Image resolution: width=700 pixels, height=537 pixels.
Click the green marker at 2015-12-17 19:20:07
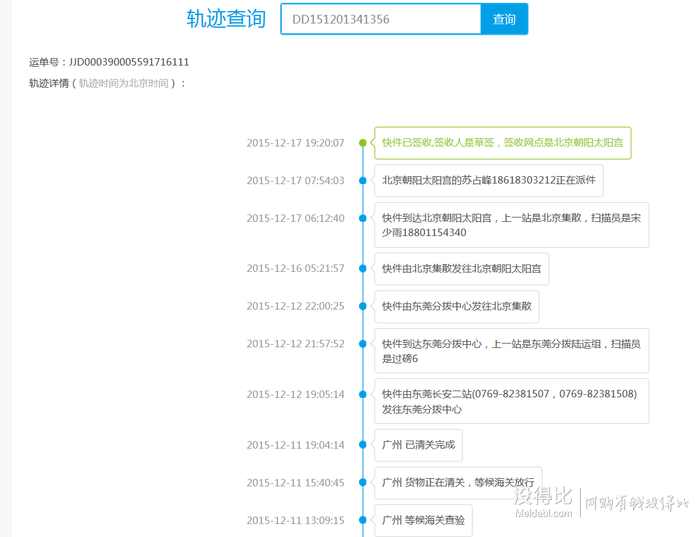[362, 143]
